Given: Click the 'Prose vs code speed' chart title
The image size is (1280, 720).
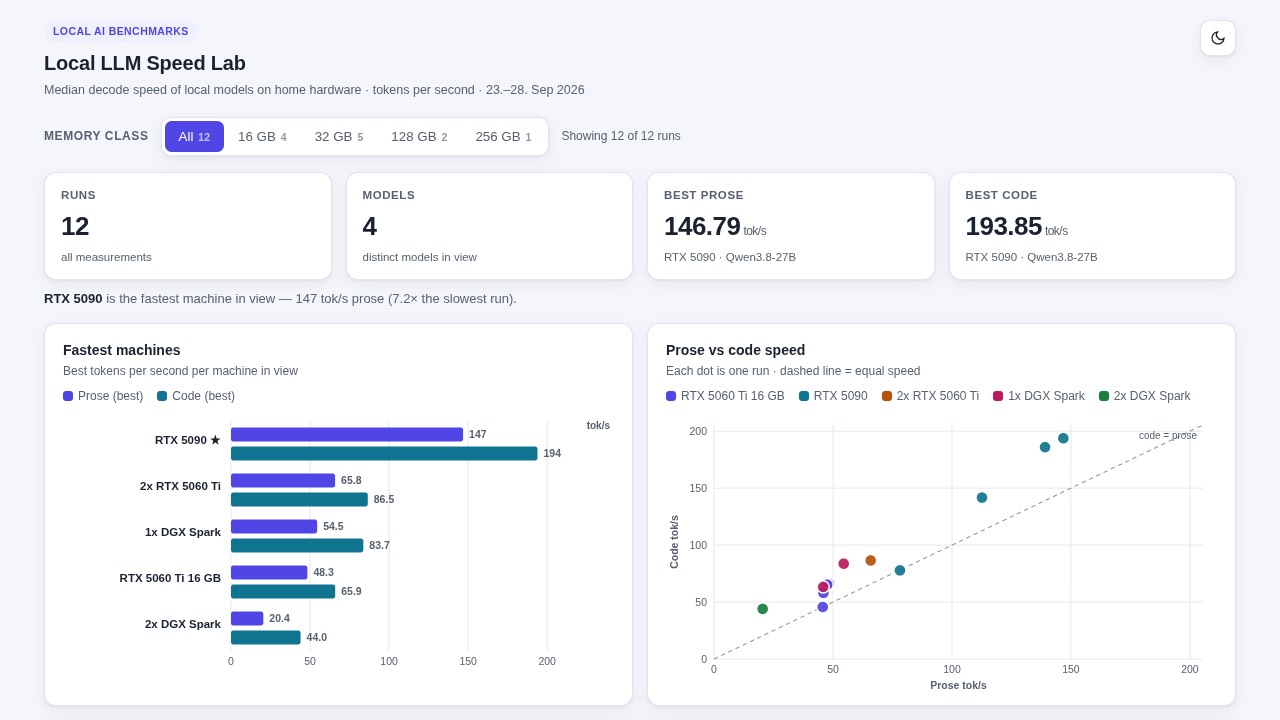Looking at the screenshot, I should point(735,350).
